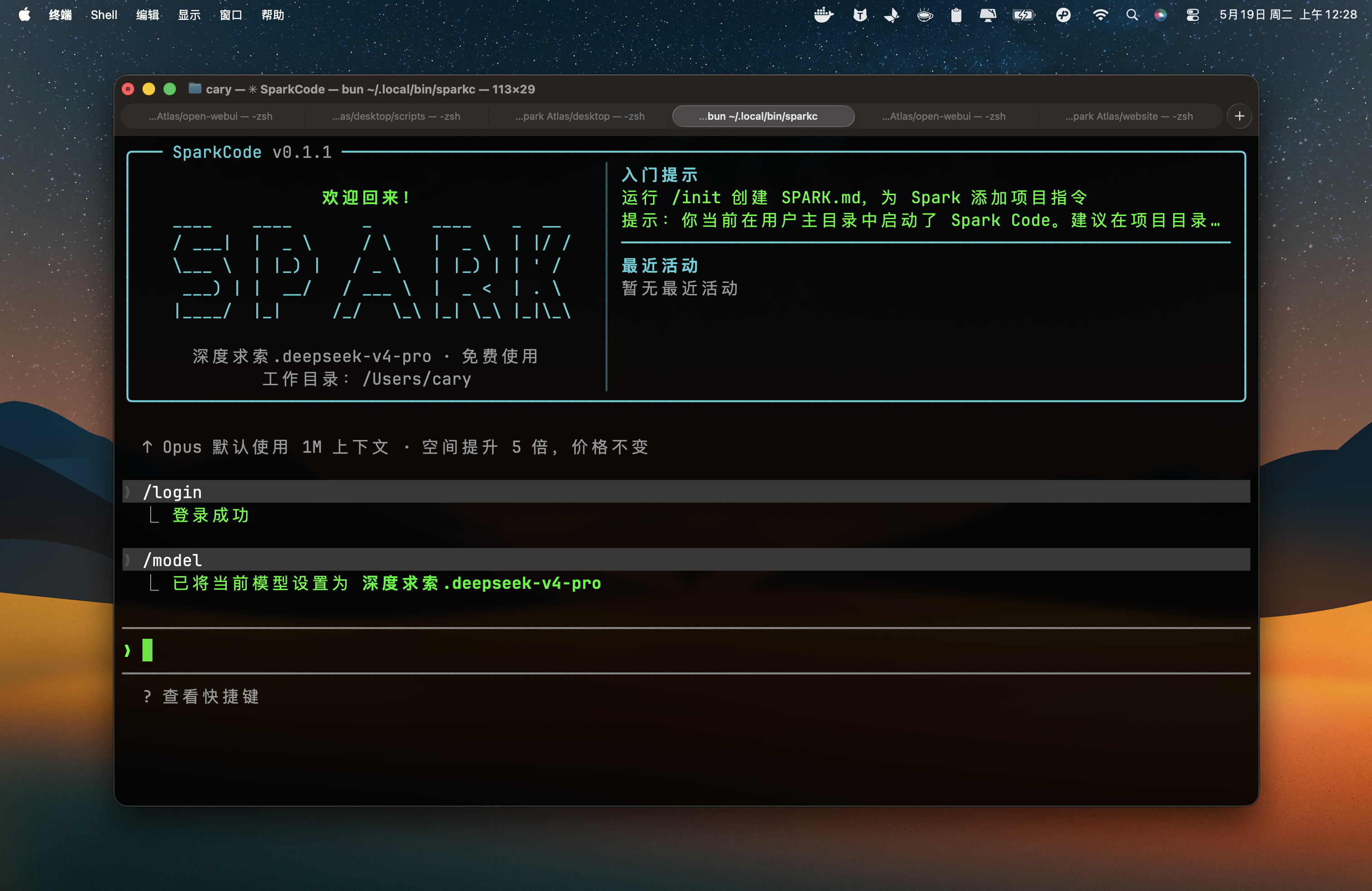Click the 暂无最近活动 text
This screenshot has height=891, width=1372.
[680, 288]
